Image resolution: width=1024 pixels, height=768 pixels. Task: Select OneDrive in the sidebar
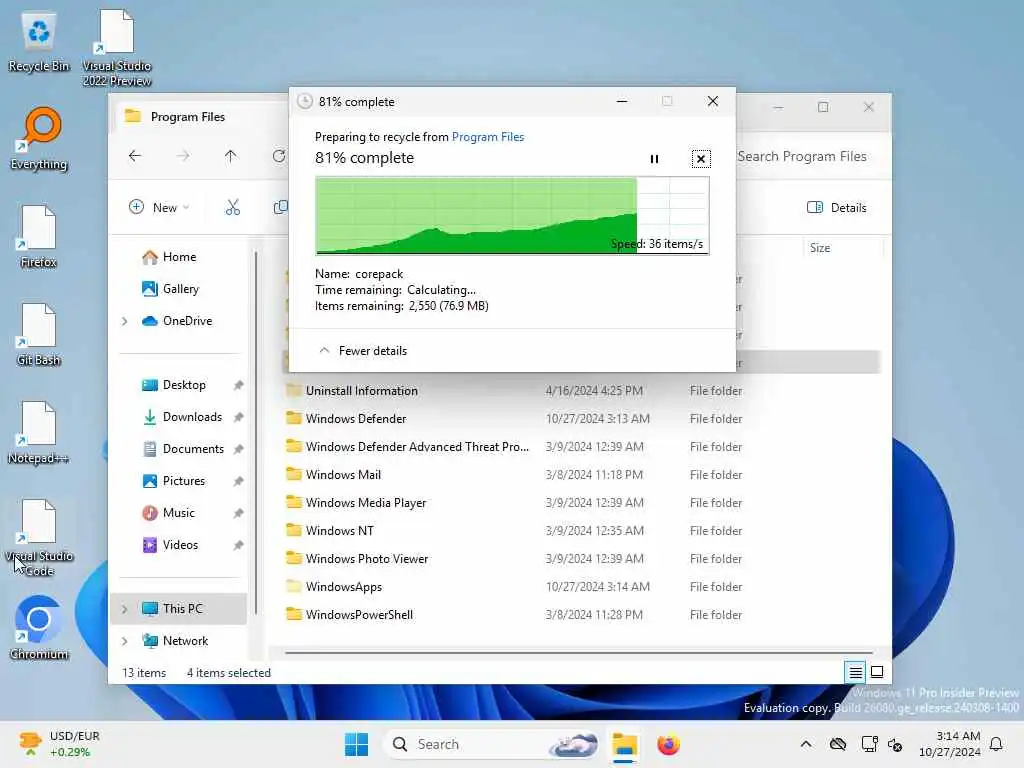click(x=178, y=321)
